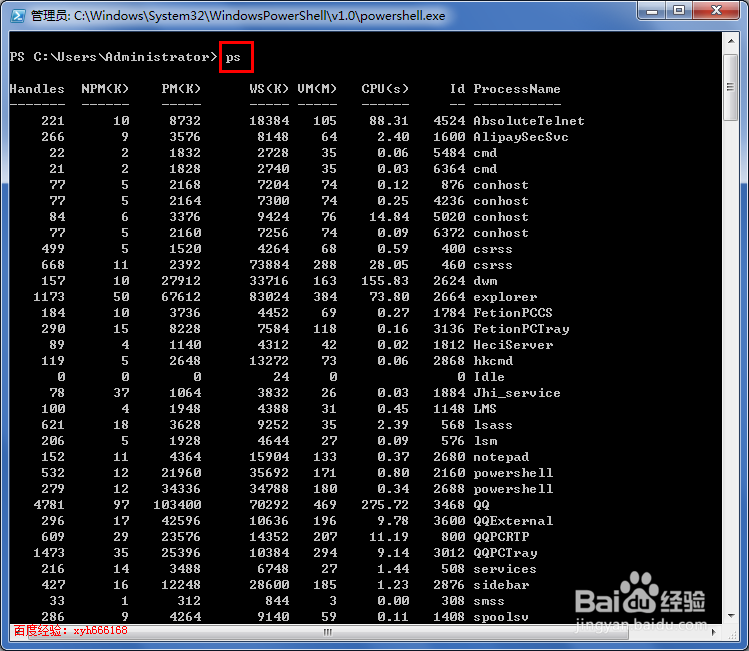This screenshot has height=651, width=749.
Task: Click the Handles column header
Action: [x=37, y=89]
